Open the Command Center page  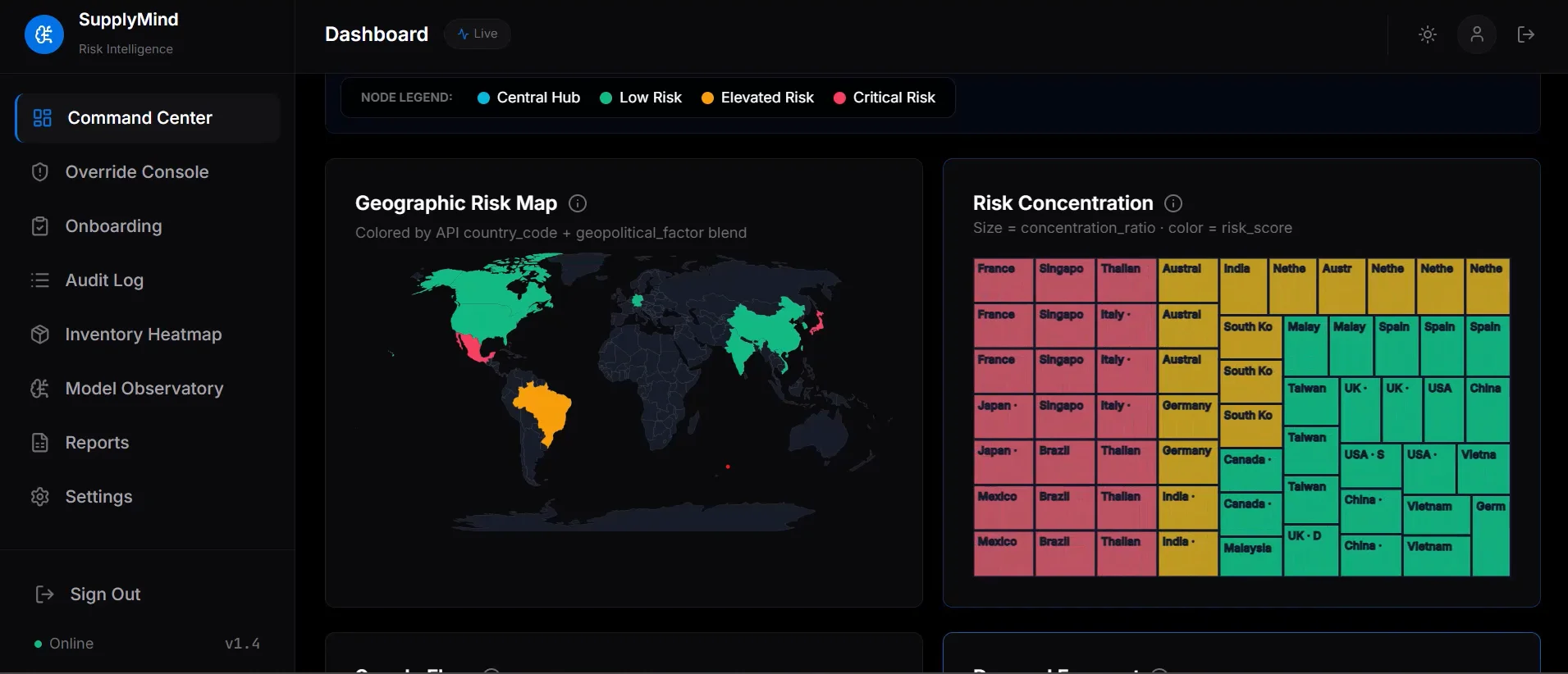pos(148,118)
